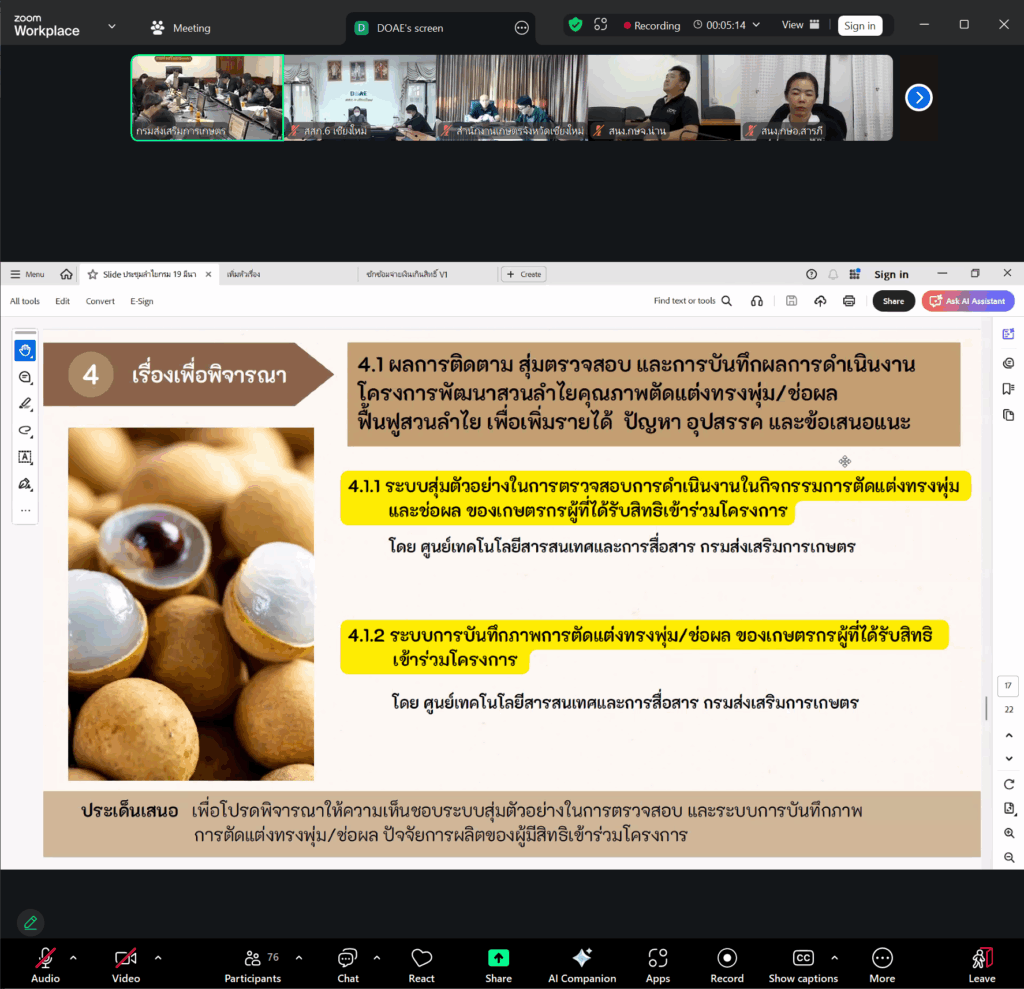Expand the Audio options arrow
The width and height of the screenshot is (1024, 989).
point(73,958)
